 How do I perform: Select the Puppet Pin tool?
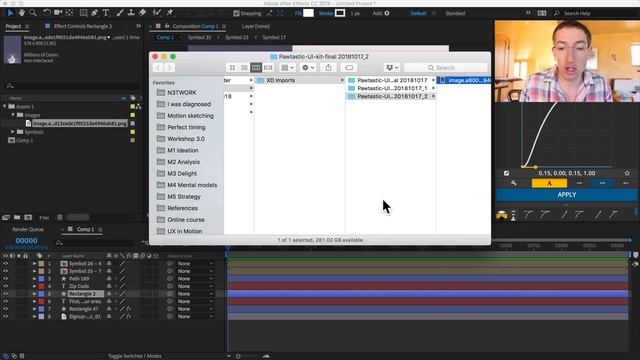coord(170,13)
